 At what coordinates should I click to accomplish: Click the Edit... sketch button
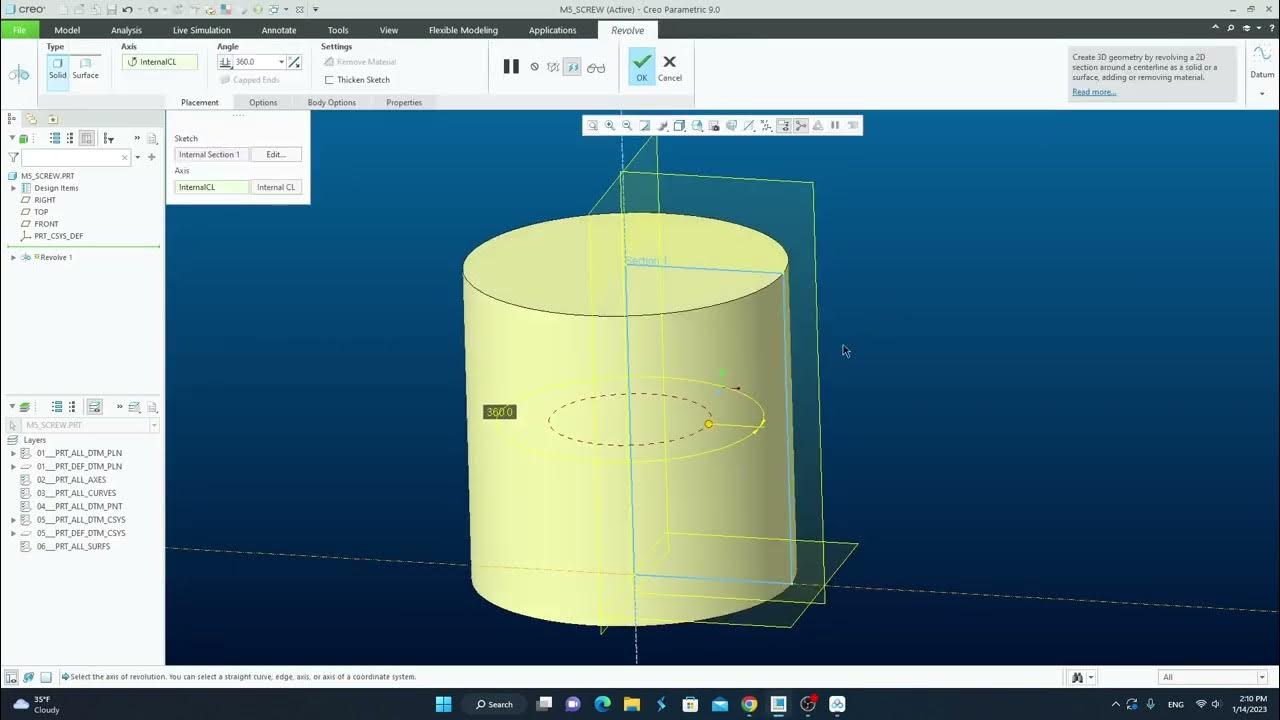click(276, 155)
